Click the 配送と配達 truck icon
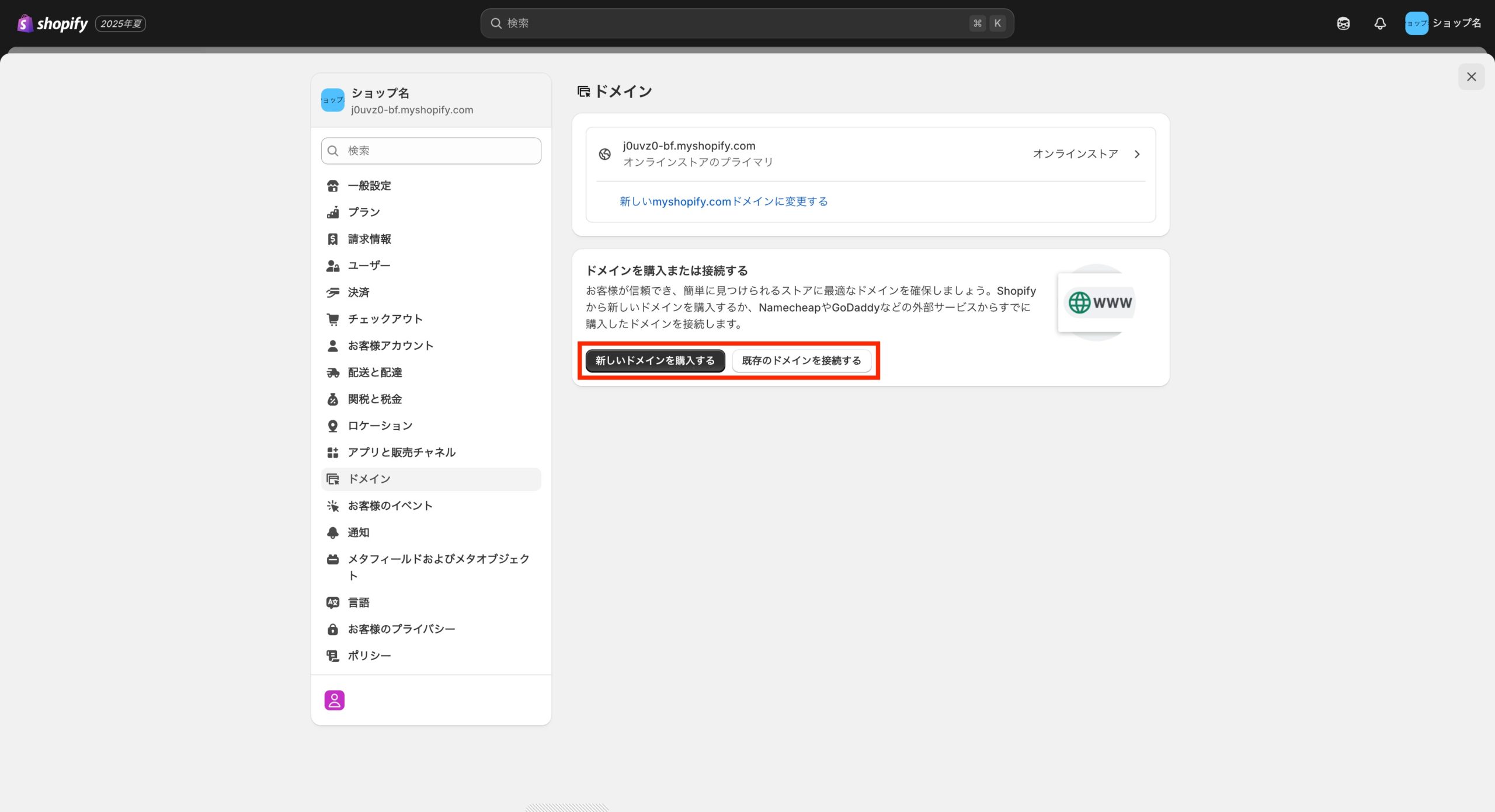 [333, 372]
